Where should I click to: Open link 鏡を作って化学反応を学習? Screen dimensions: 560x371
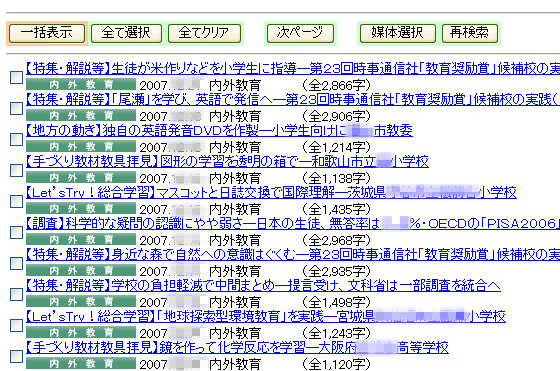point(237,347)
